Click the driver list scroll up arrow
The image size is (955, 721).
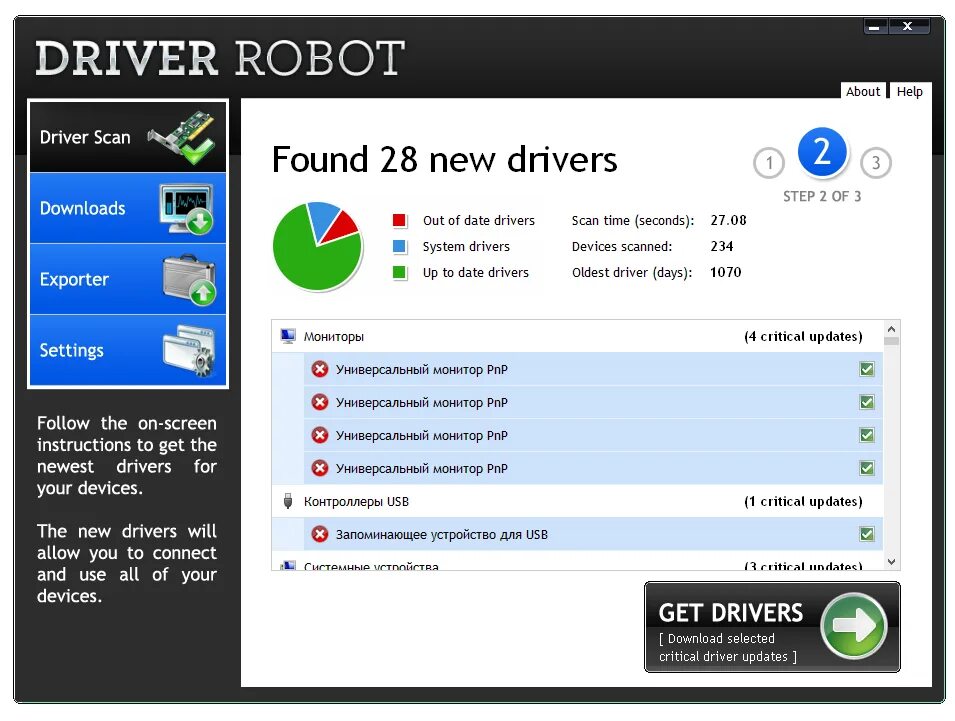[891, 329]
